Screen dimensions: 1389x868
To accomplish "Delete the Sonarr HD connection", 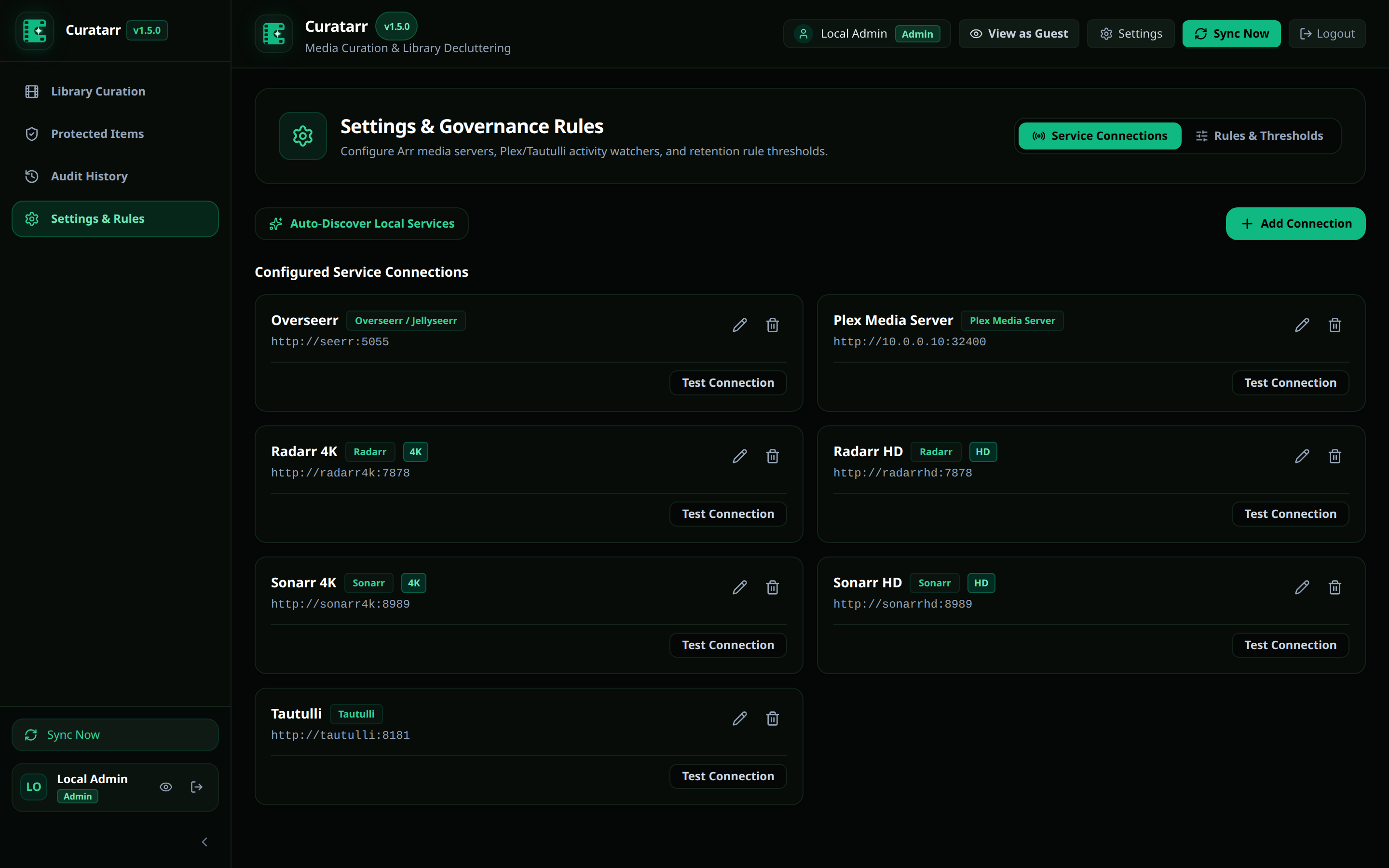I will tap(1335, 587).
